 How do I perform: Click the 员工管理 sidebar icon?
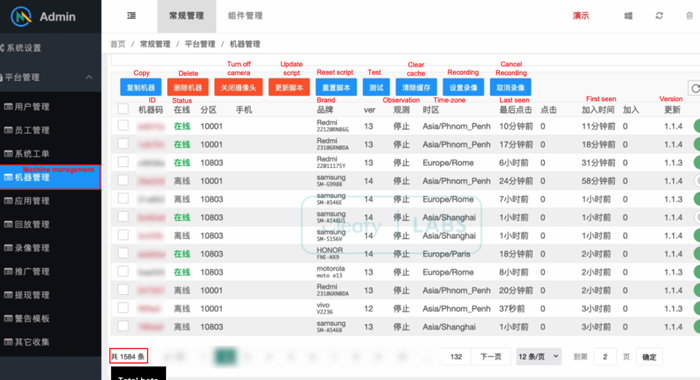(8, 130)
